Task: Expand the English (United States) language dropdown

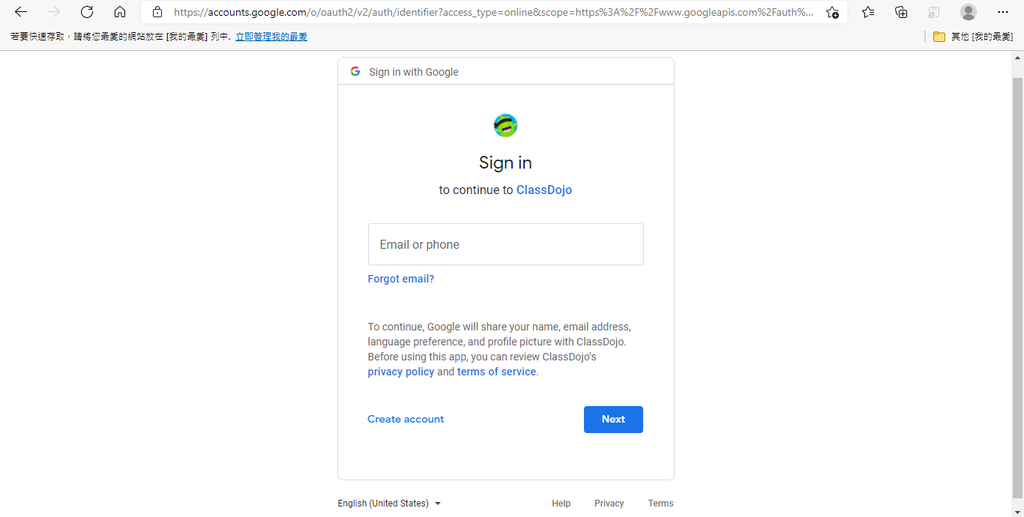Action: coord(389,503)
